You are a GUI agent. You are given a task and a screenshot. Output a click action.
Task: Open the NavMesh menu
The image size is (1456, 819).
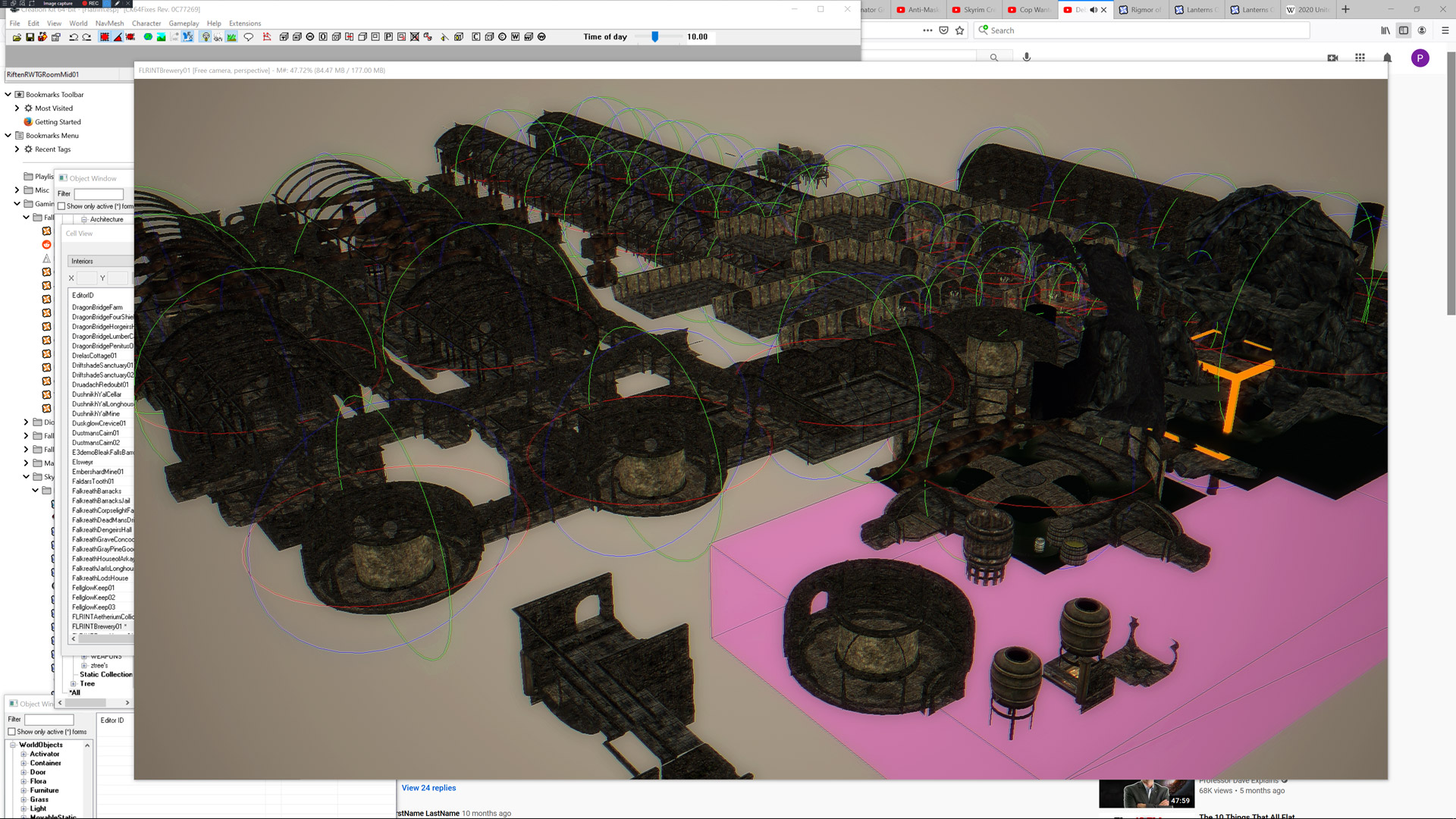109,24
